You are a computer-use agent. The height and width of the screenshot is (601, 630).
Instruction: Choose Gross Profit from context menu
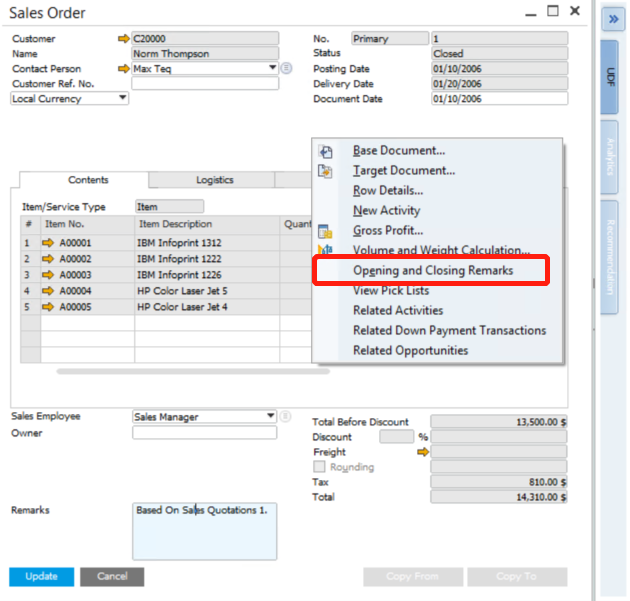386,231
